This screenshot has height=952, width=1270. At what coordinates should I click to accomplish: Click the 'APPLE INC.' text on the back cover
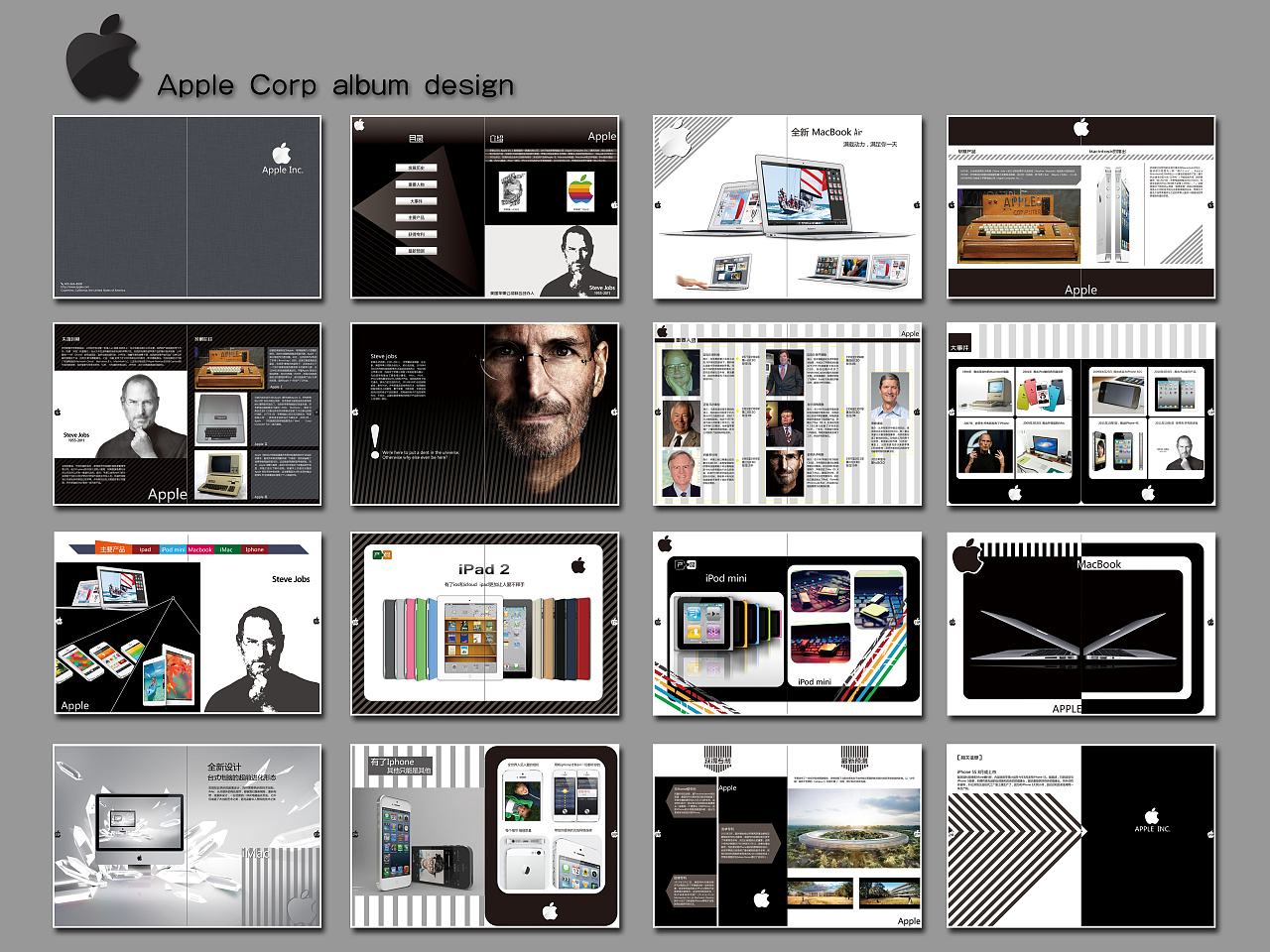pyautogui.click(x=1152, y=828)
